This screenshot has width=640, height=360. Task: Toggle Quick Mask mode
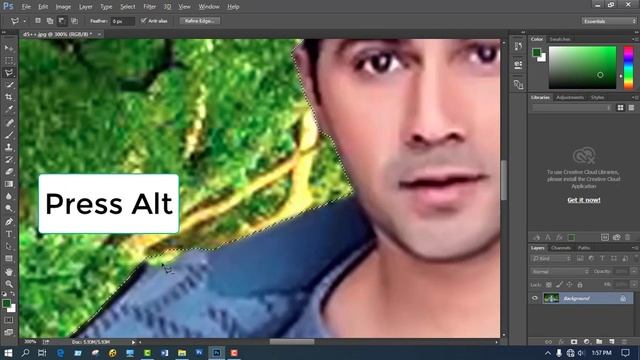[x=9, y=320]
